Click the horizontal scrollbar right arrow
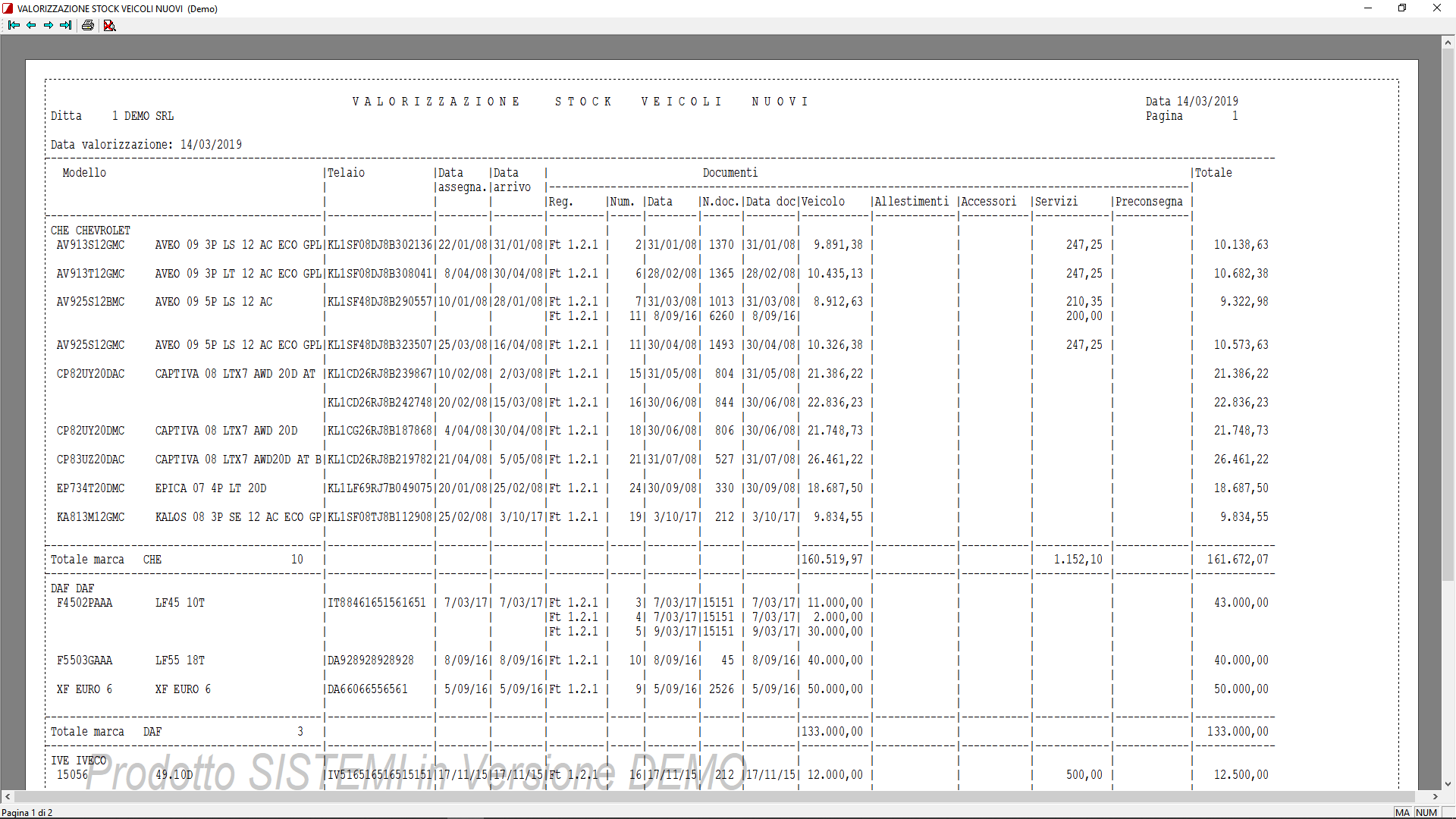 tap(1435, 797)
